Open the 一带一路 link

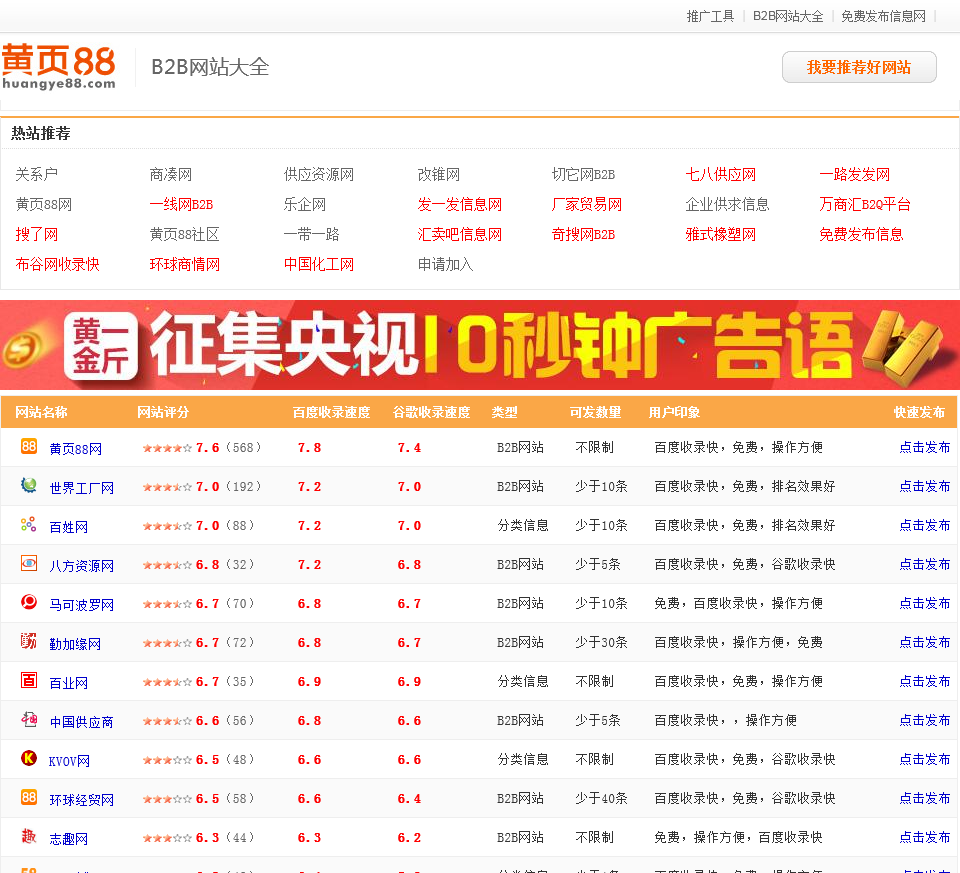[x=312, y=234]
